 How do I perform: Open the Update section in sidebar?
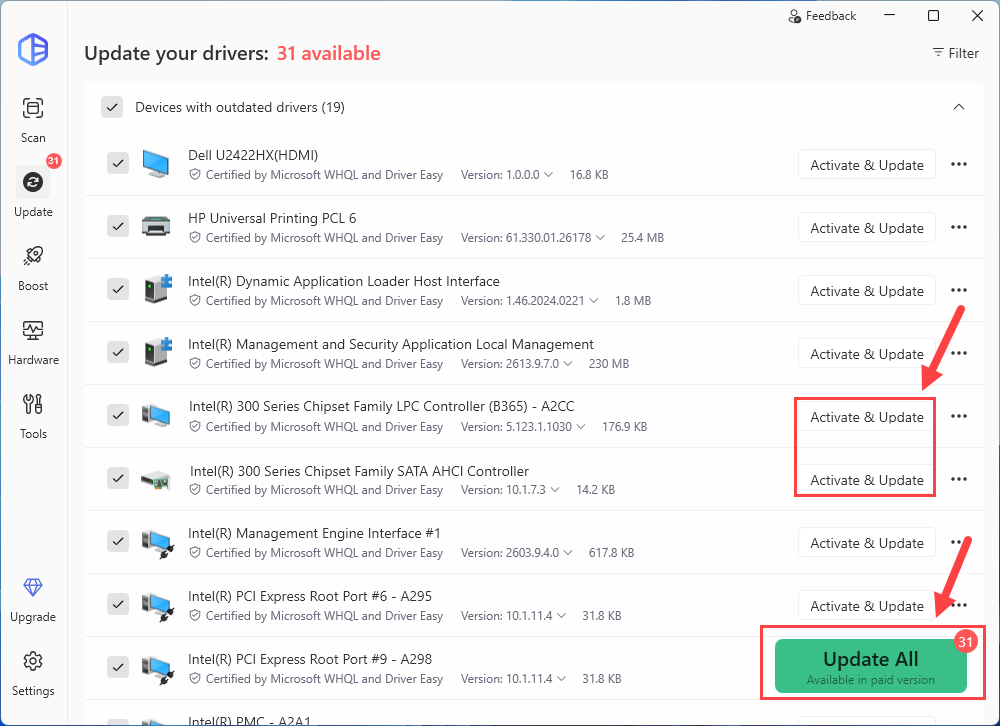pos(33,193)
